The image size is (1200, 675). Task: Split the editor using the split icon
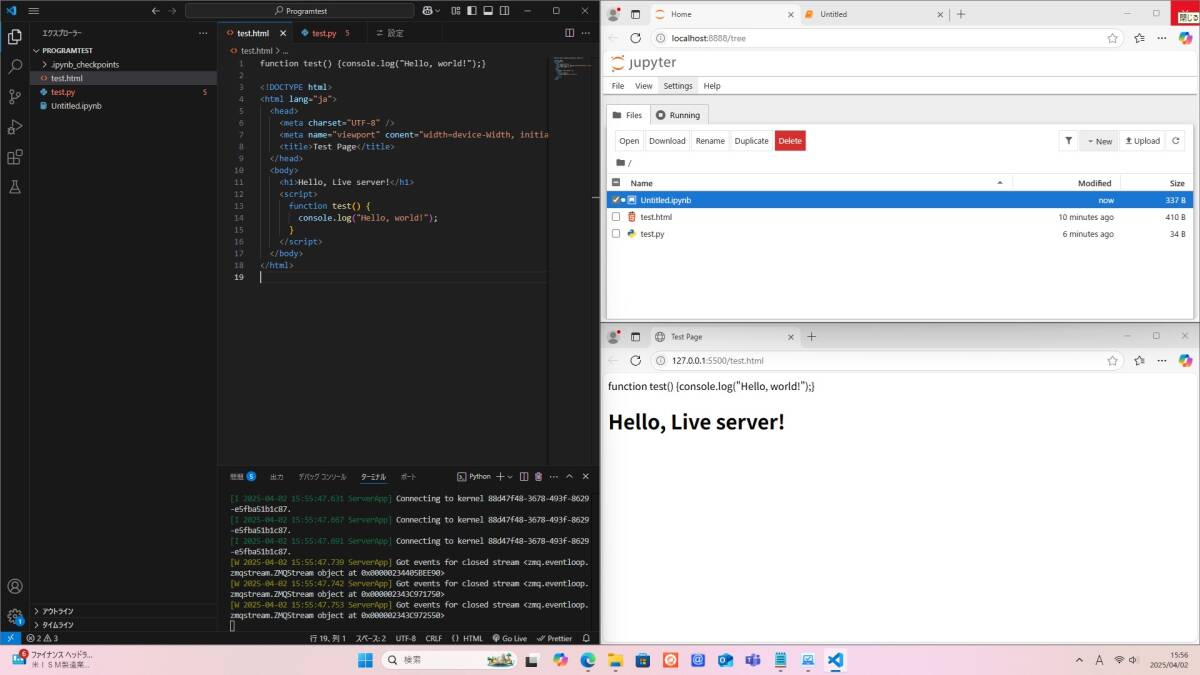pyautogui.click(x=570, y=33)
